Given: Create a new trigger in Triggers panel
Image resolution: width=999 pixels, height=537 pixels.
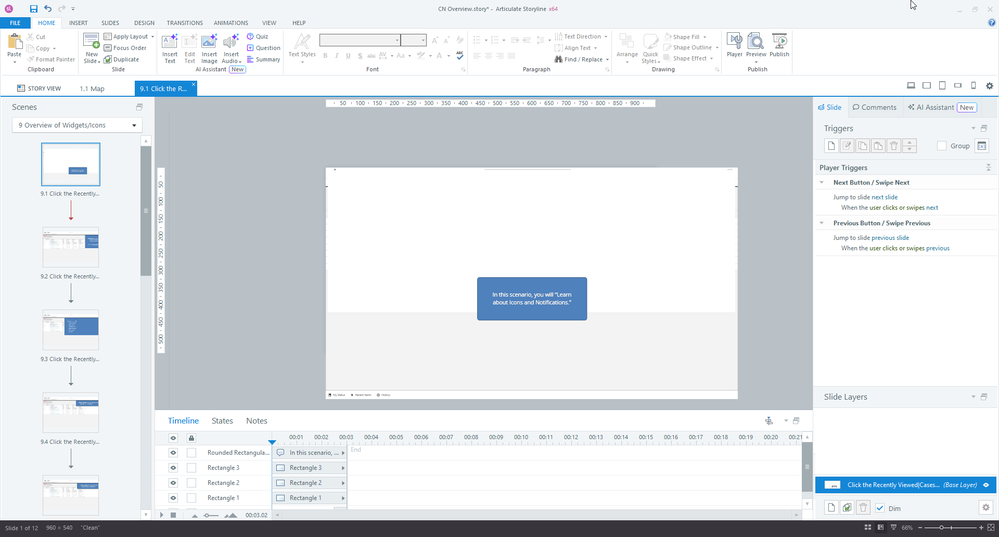Looking at the screenshot, I should point(830,146).
